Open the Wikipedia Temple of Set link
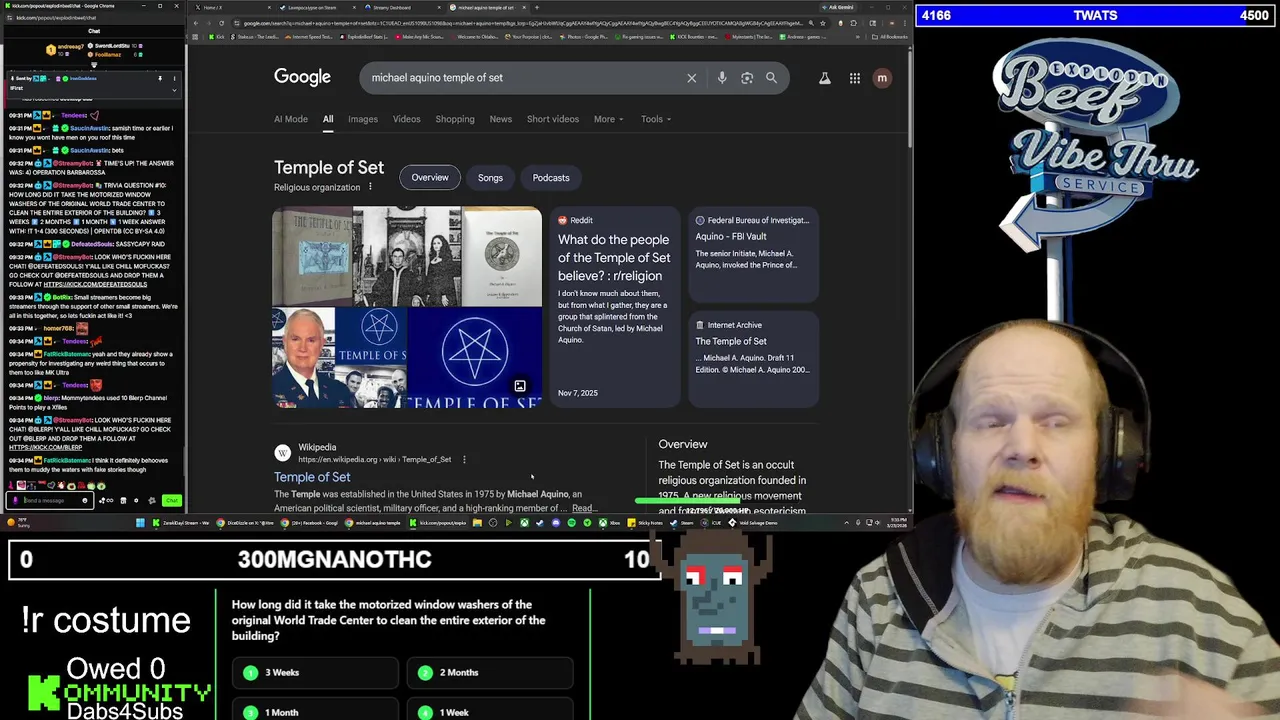 (x=312, y=477)
